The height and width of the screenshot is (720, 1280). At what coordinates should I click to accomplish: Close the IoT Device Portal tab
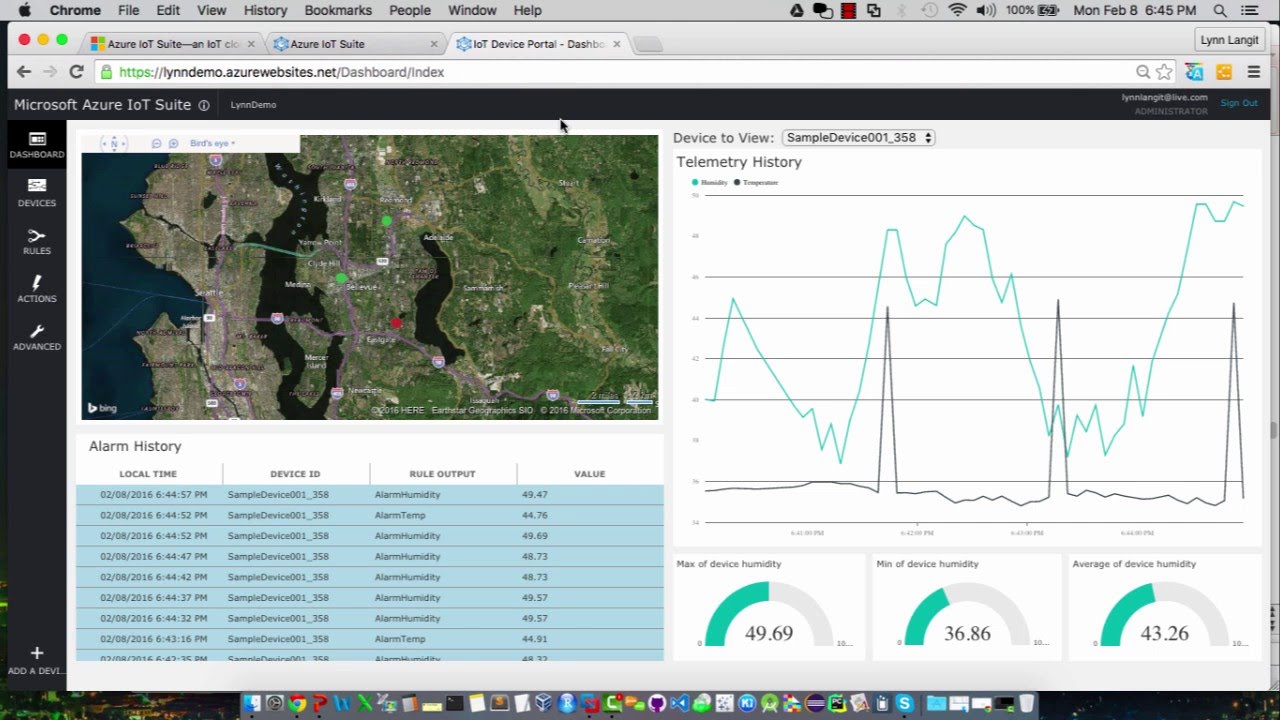click(617, 44)
